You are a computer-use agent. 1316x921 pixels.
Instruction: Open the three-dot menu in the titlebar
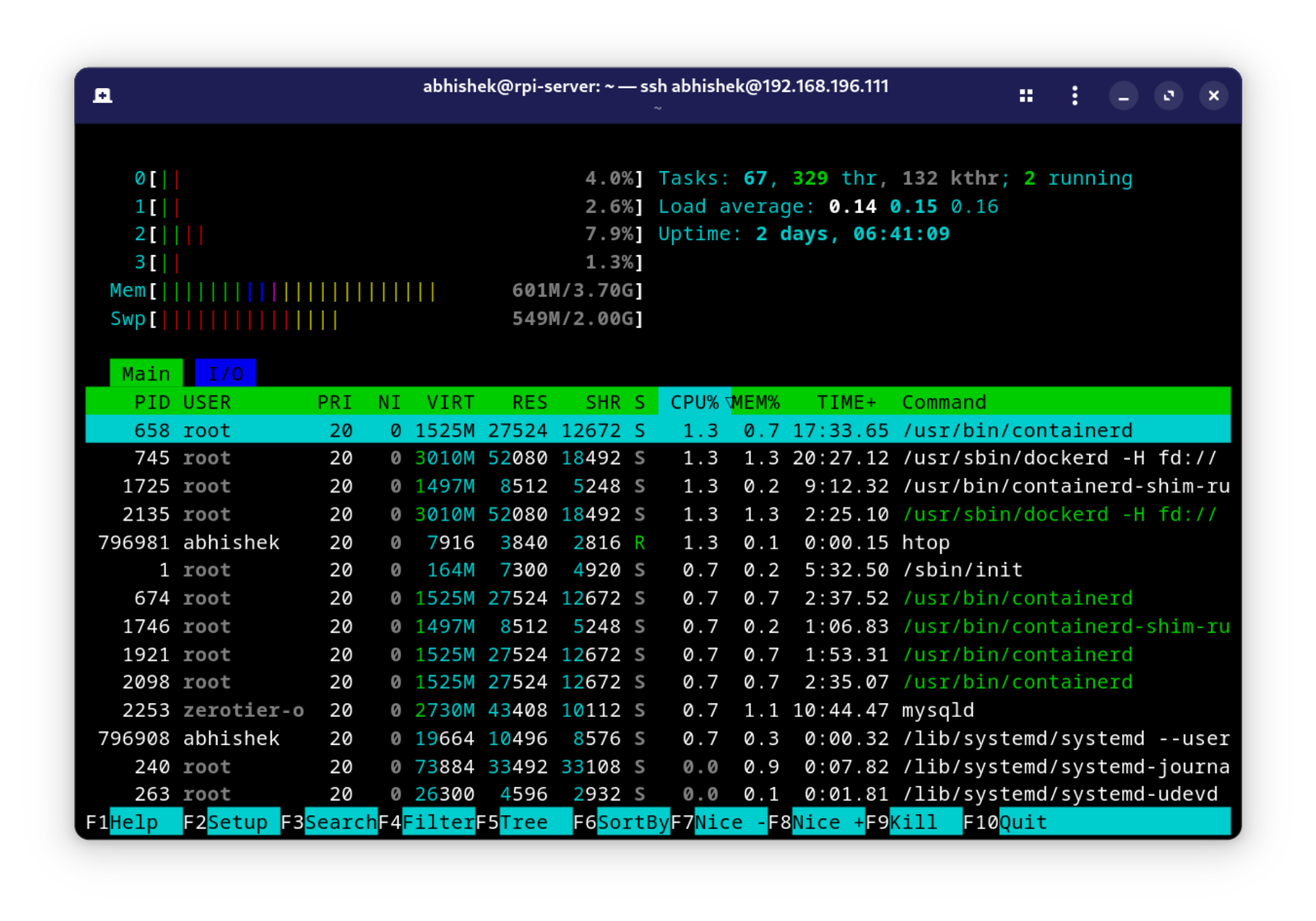(x=1074, y=95)
